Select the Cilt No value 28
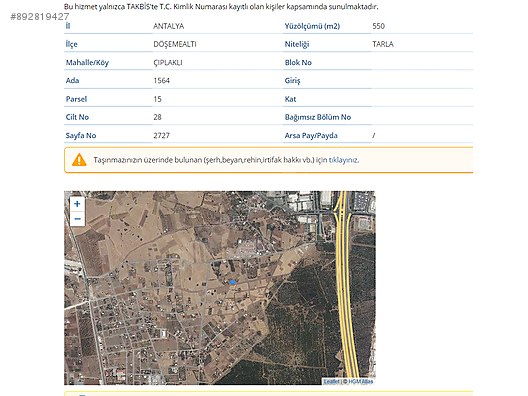 click(x=158, y=117)
